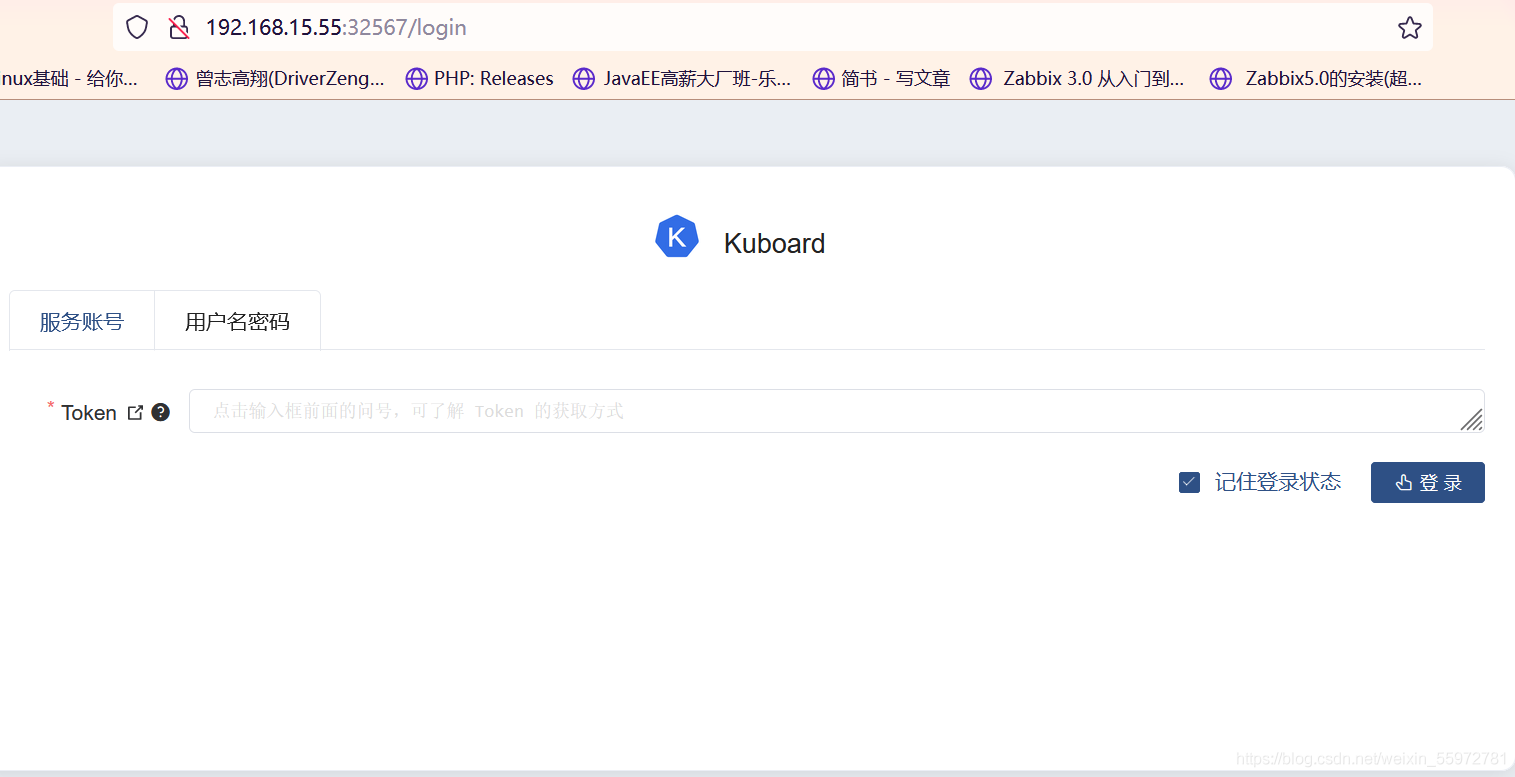Open the 简书 - 写文章 bookmark

pyautogui.click(x=881, y=78)
